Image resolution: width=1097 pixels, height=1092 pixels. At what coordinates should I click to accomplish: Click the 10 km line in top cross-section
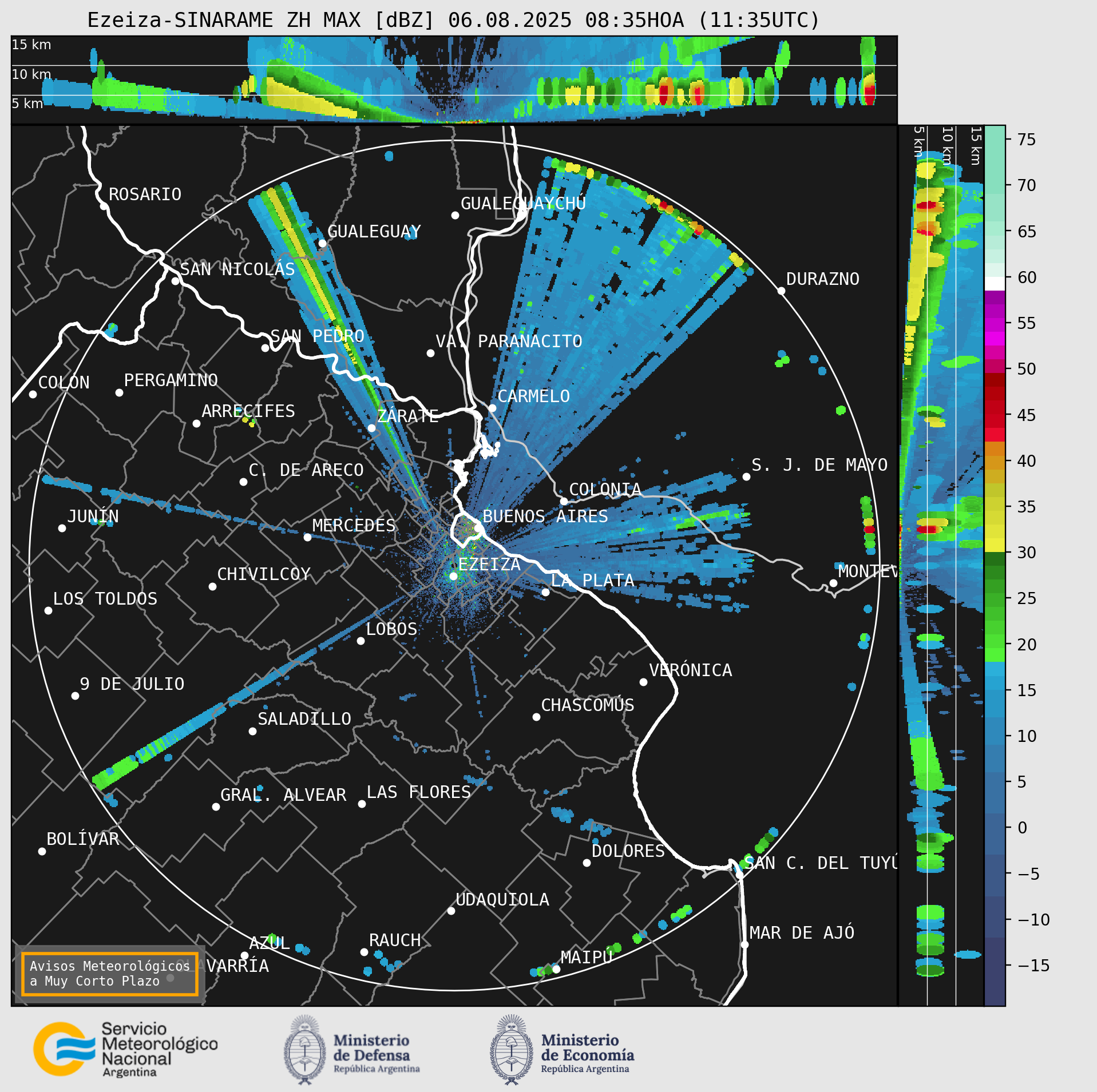coord(454,65)
